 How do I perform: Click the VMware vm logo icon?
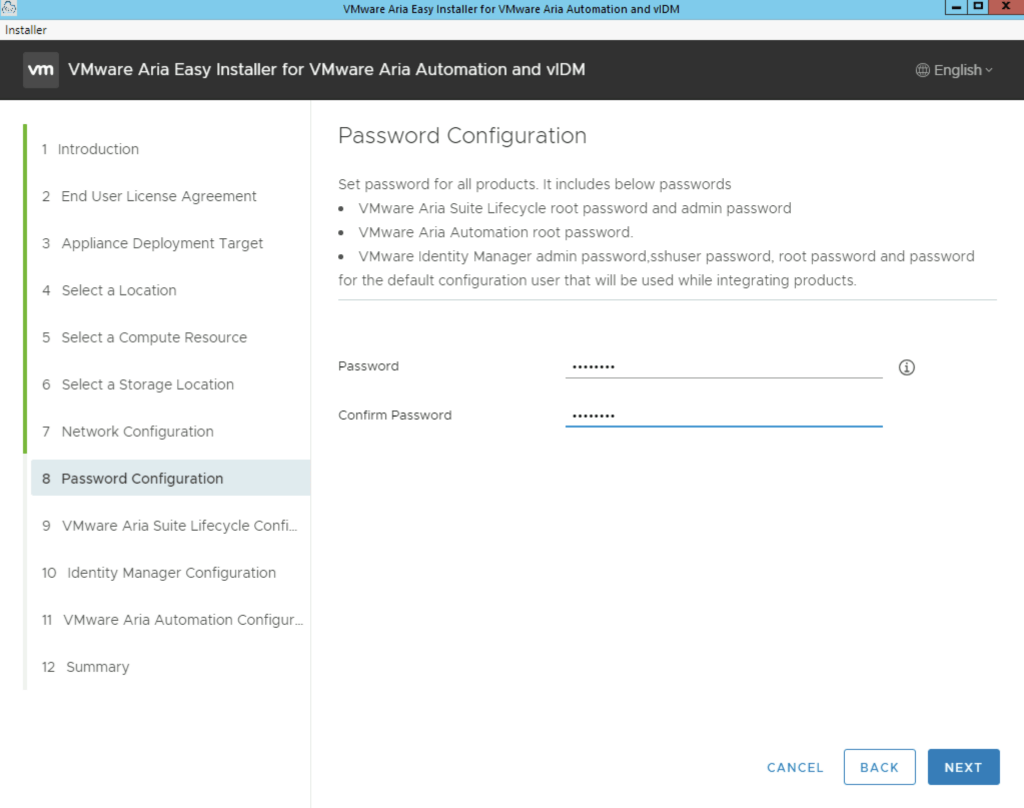click(40, 70)
